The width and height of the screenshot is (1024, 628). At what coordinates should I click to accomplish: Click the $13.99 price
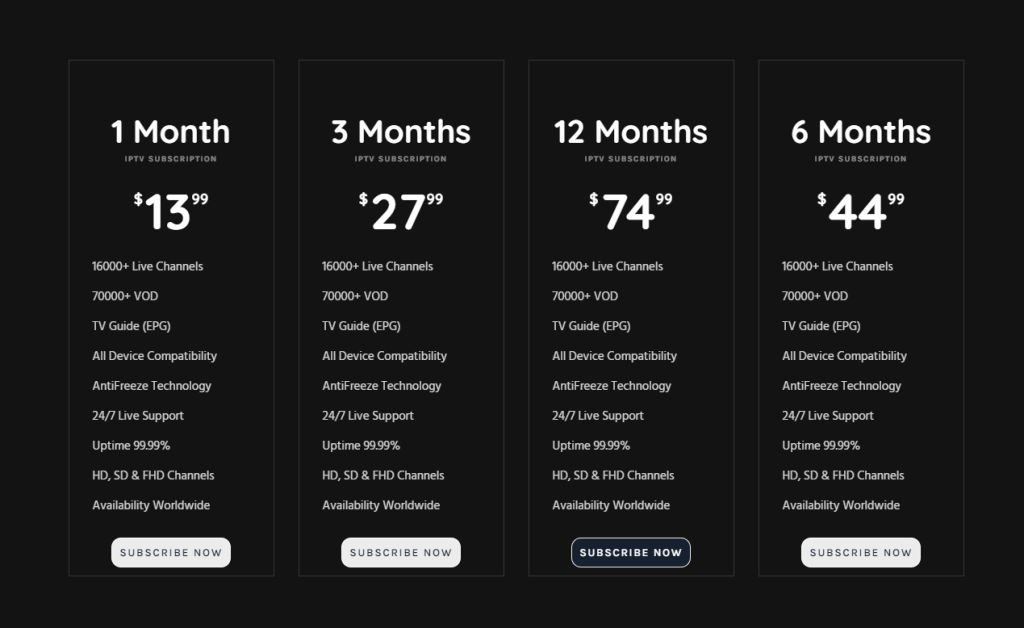coord(171,211)
